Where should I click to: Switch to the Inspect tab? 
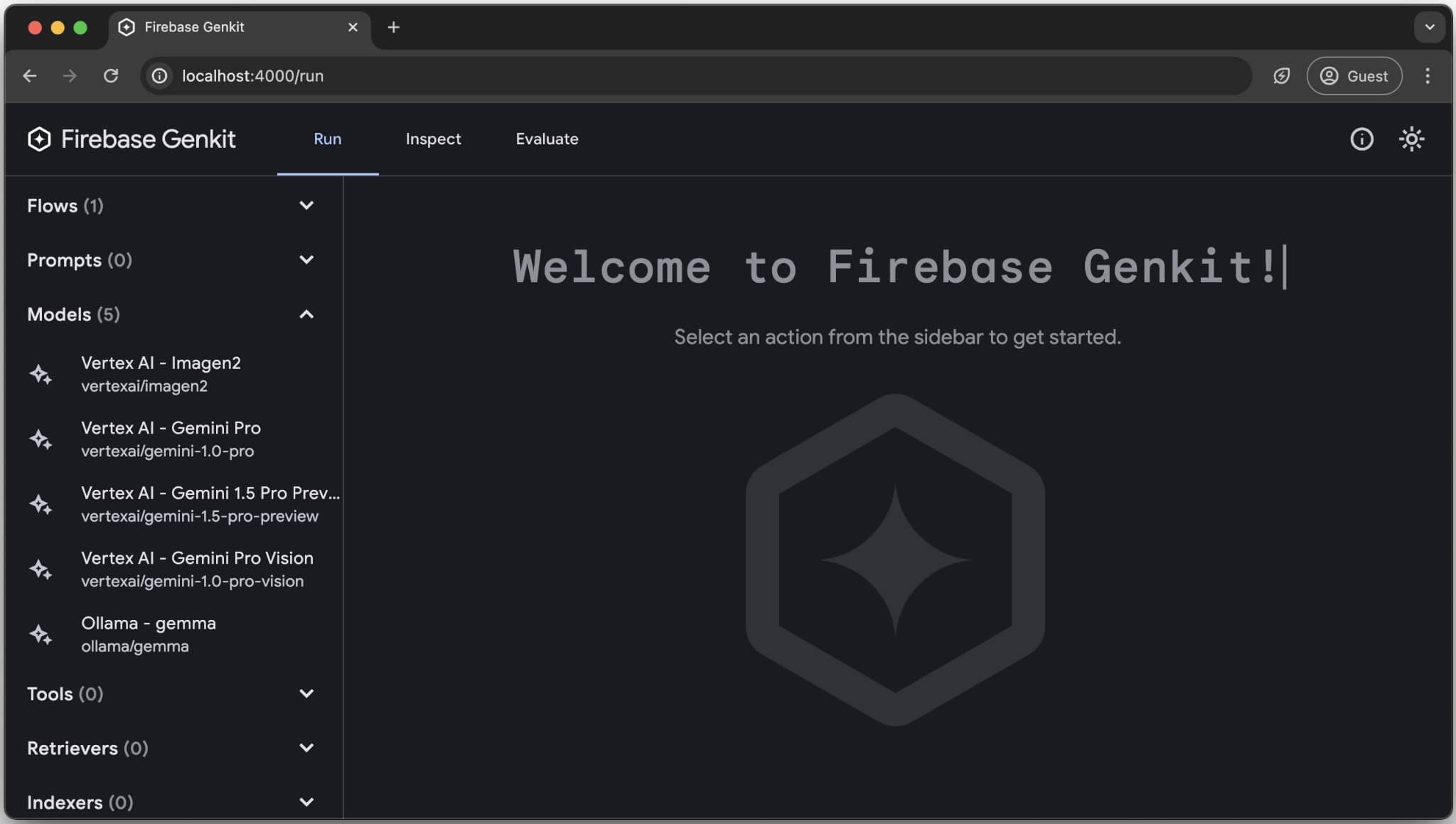point(433,139)
